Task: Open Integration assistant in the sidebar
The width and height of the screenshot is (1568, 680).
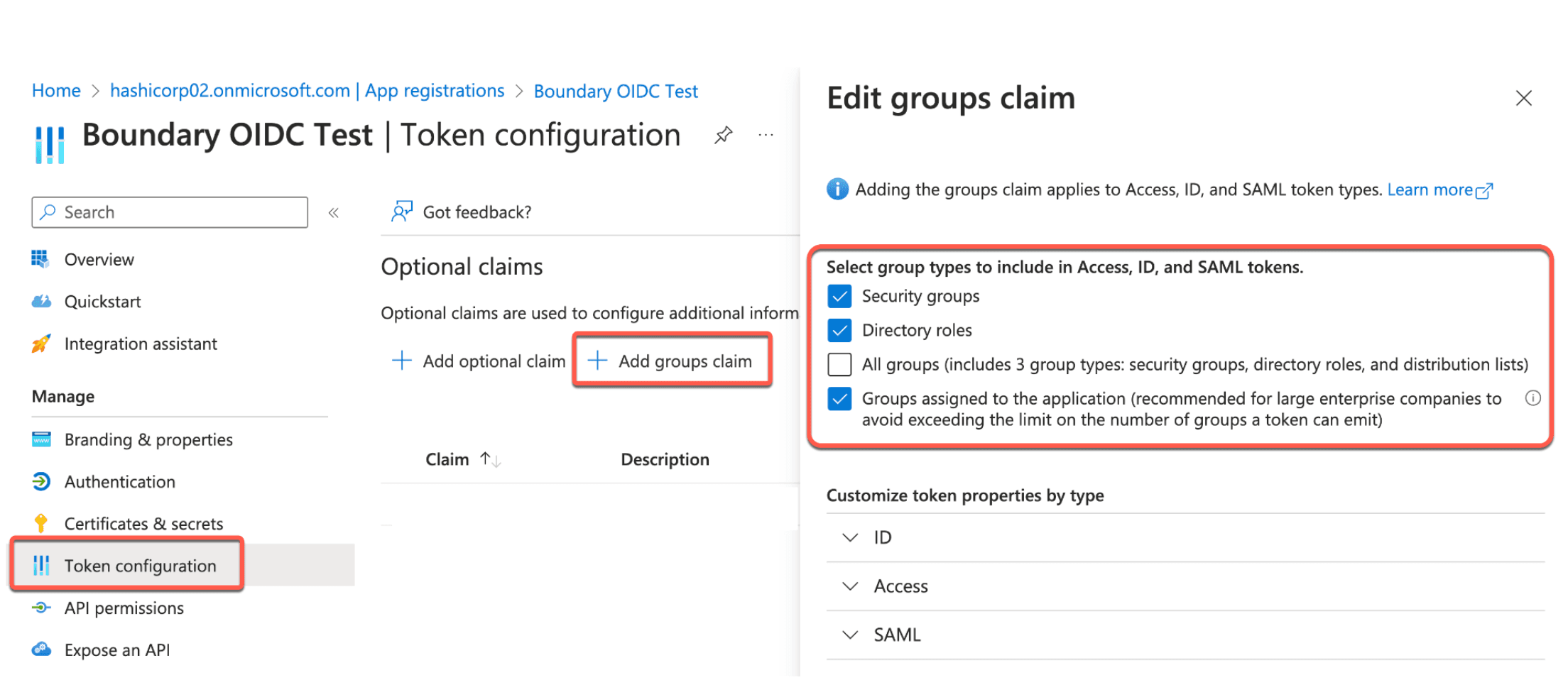Action: pos(141,344)
